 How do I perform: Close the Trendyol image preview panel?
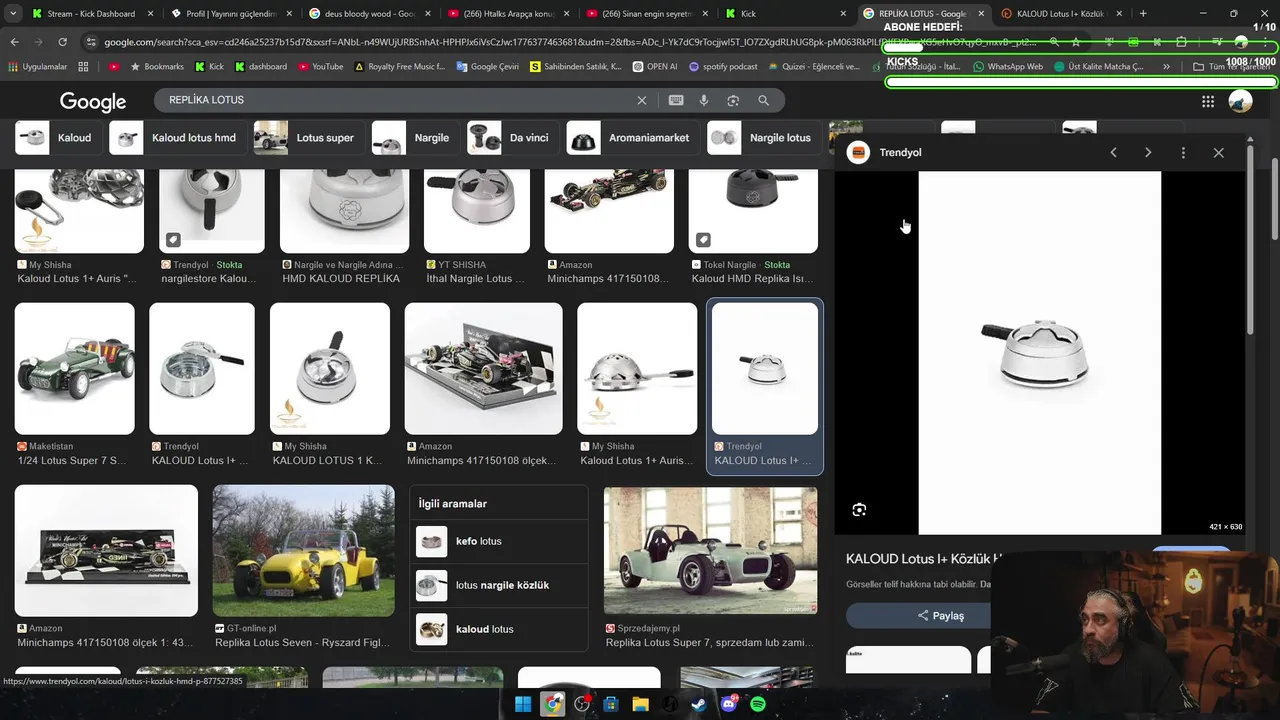1218,153
